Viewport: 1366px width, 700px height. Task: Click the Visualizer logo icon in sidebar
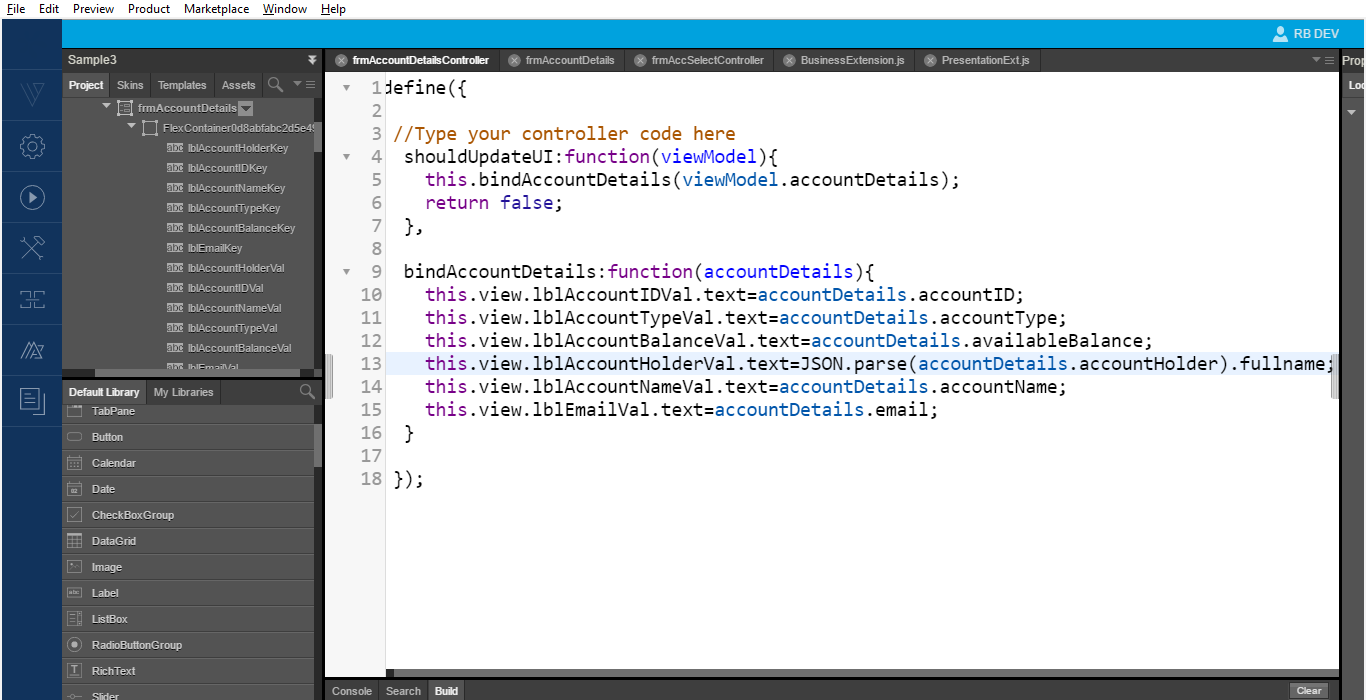tap(32, 96)
